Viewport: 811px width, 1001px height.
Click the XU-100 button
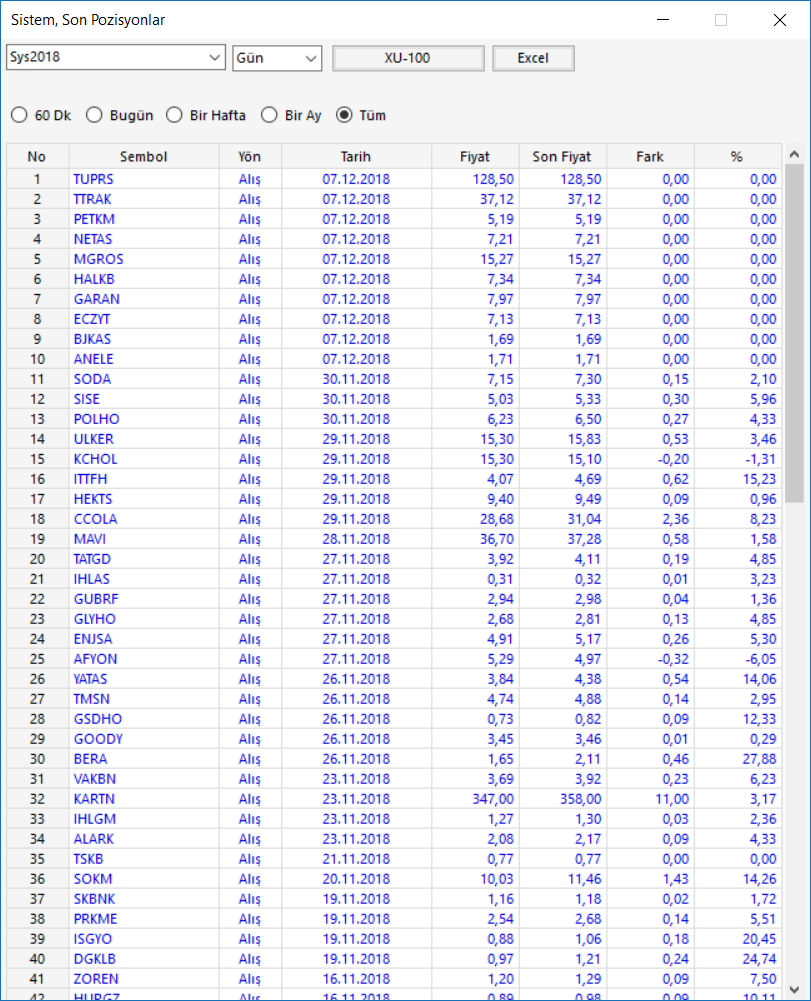pyautogui.click(x=408, y=58)
